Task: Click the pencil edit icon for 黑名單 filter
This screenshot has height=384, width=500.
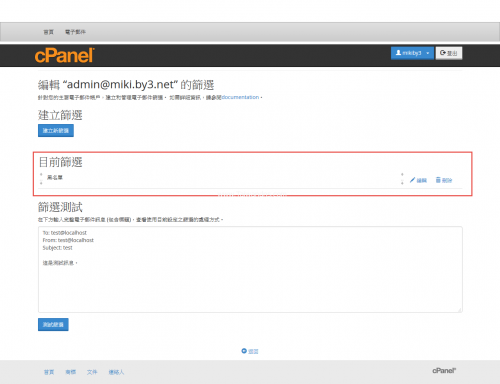Action: tap(412, 180)
